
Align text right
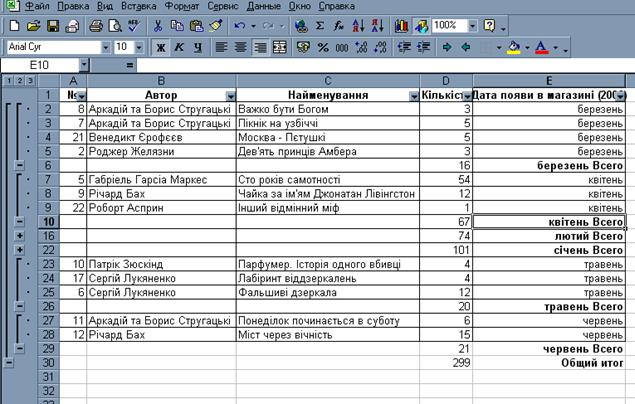[260, 47]
